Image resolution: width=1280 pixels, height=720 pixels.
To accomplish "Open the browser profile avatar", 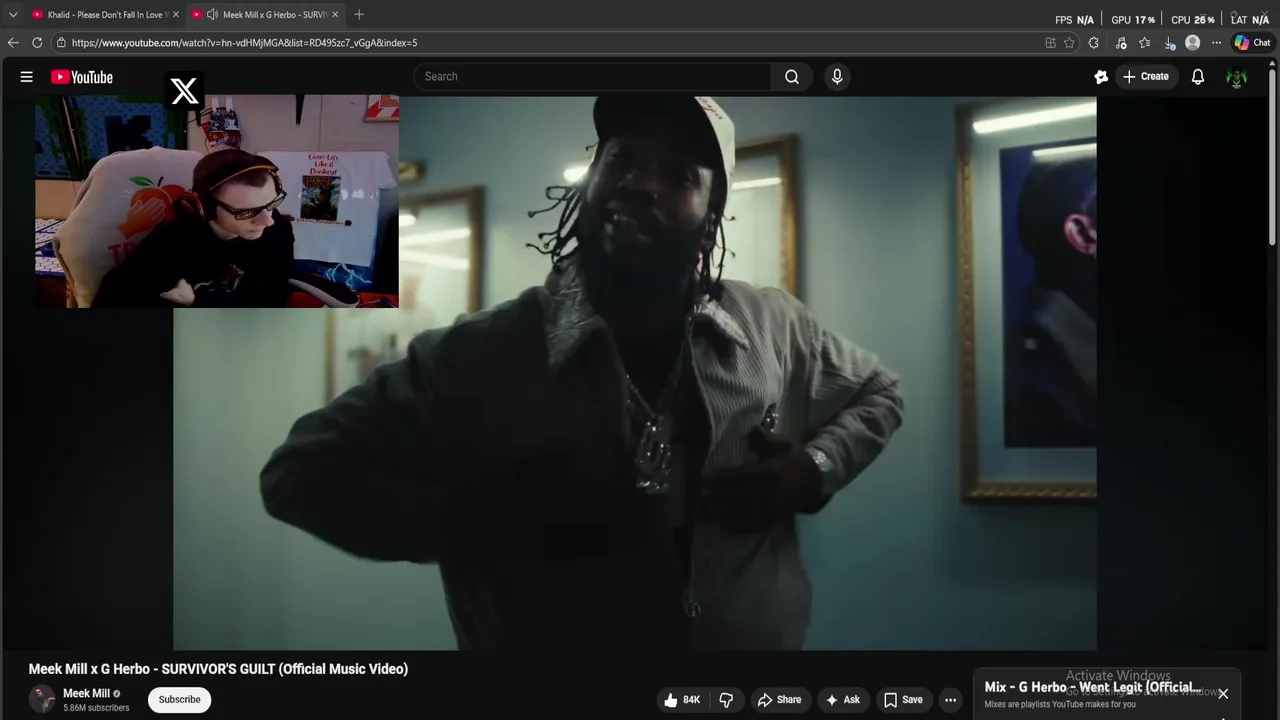I will pyautogui.click(x=1193, y=43).
